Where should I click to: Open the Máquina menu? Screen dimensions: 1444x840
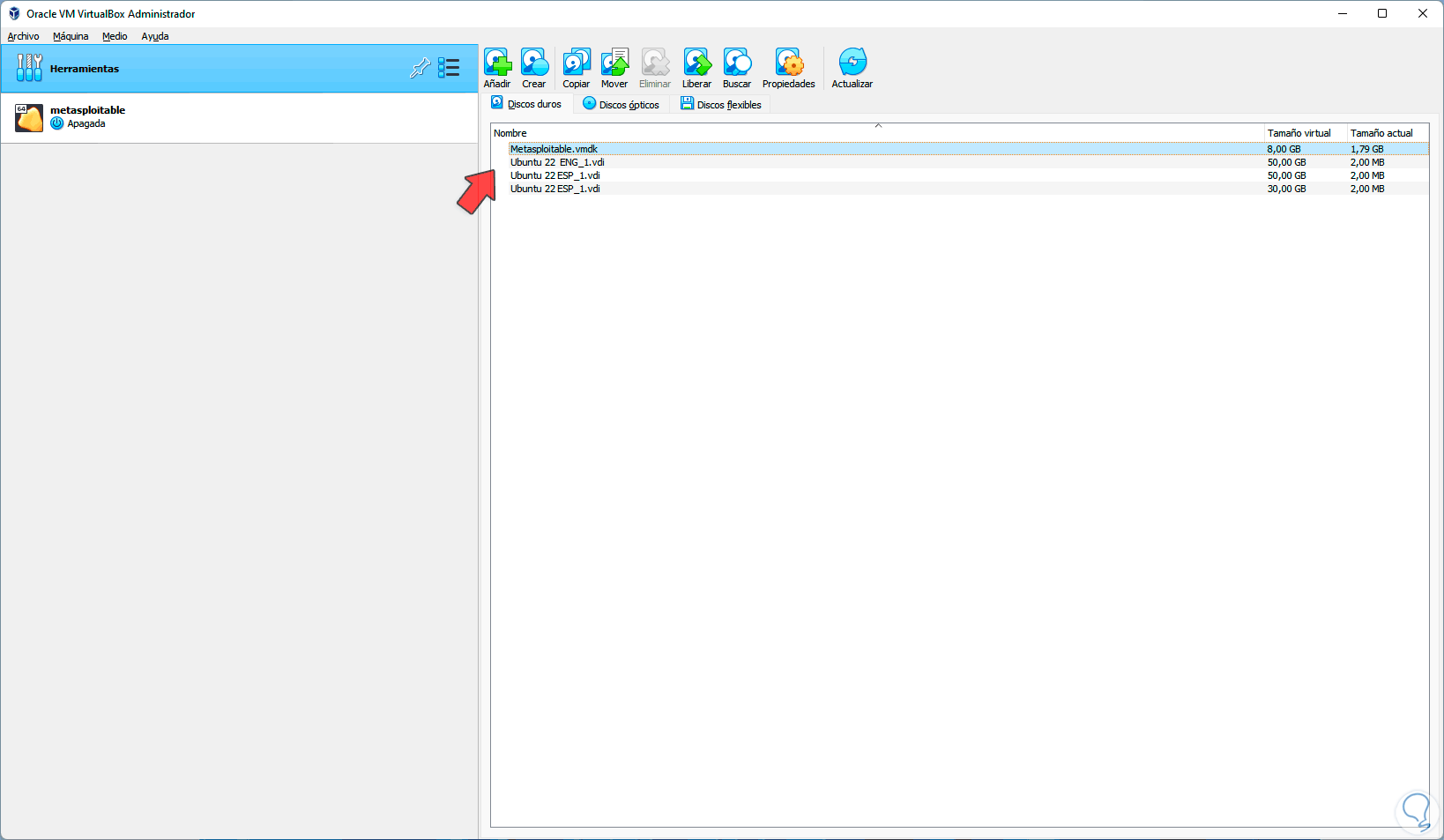pyautogui.click(x=71, y=36)
